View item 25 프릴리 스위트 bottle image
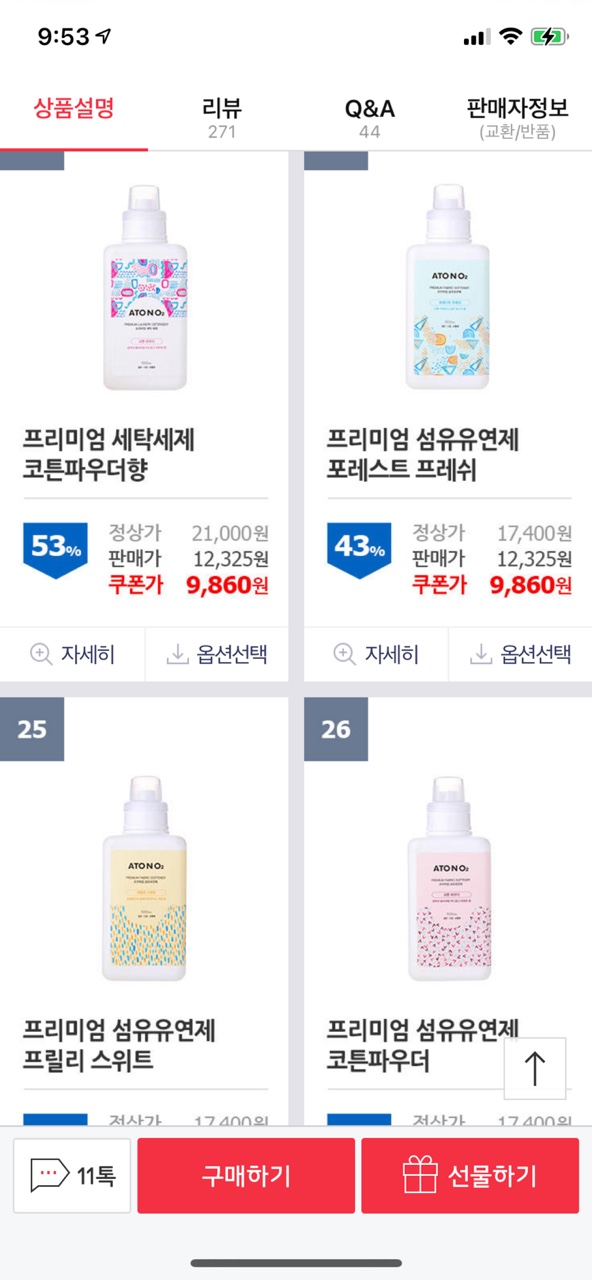The height and width of the screenshot is (1280, 592). click(145, 878)
